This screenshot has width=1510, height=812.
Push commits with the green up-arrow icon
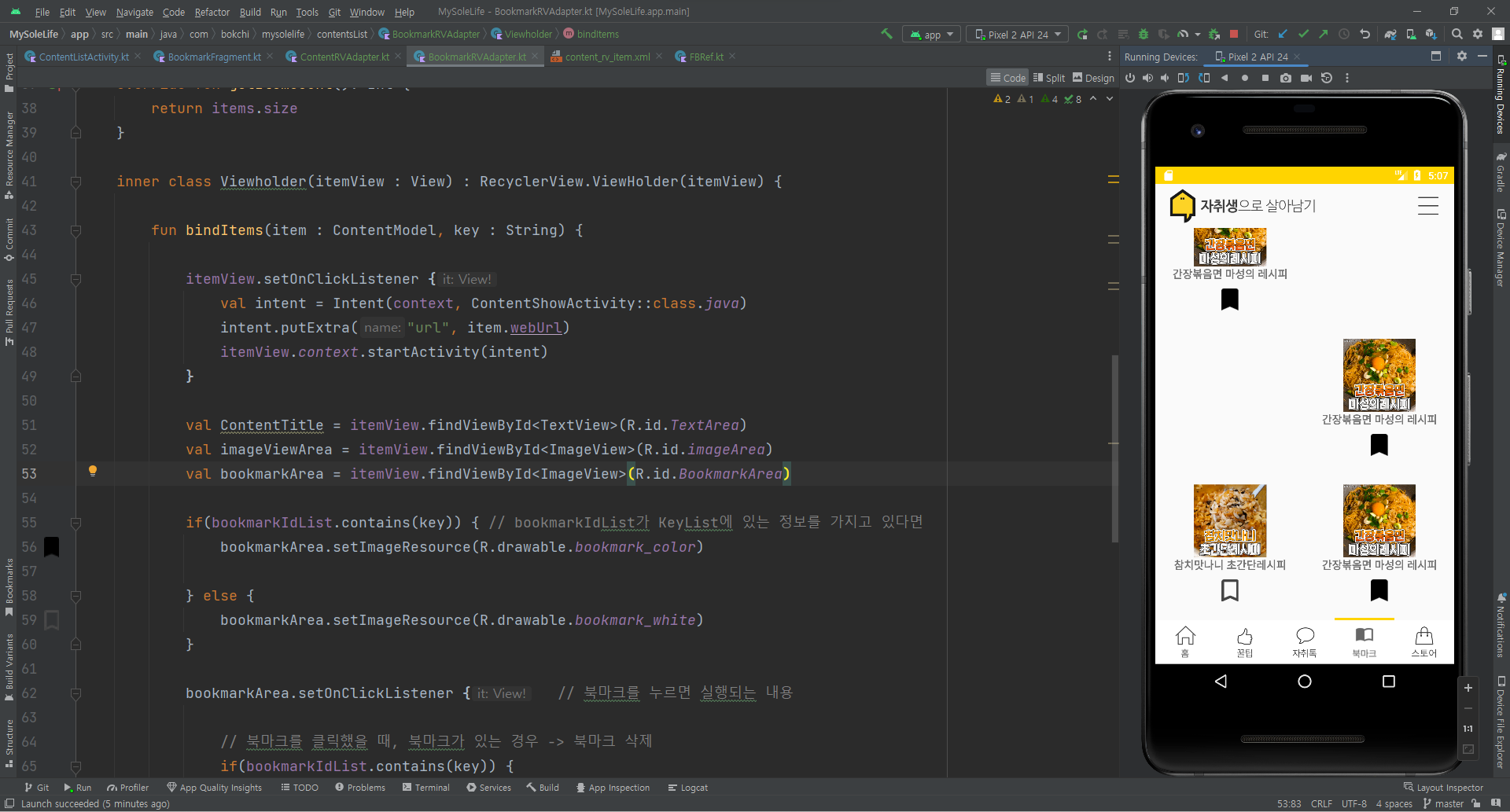tap(1324, 34)
